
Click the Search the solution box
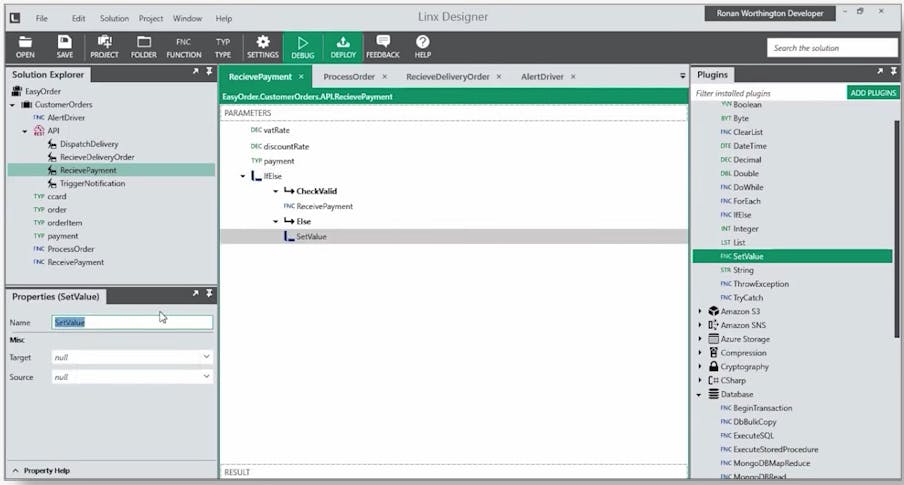tap(832, 48)
